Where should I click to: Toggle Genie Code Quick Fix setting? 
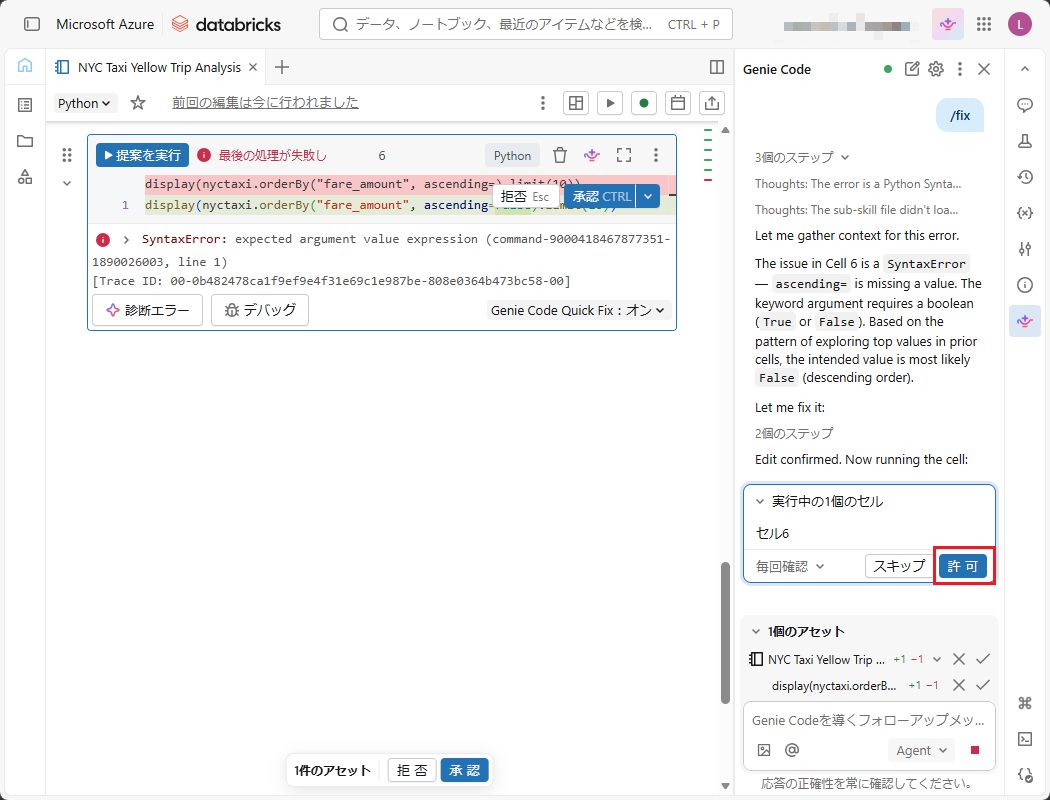[x=578, y=310]
